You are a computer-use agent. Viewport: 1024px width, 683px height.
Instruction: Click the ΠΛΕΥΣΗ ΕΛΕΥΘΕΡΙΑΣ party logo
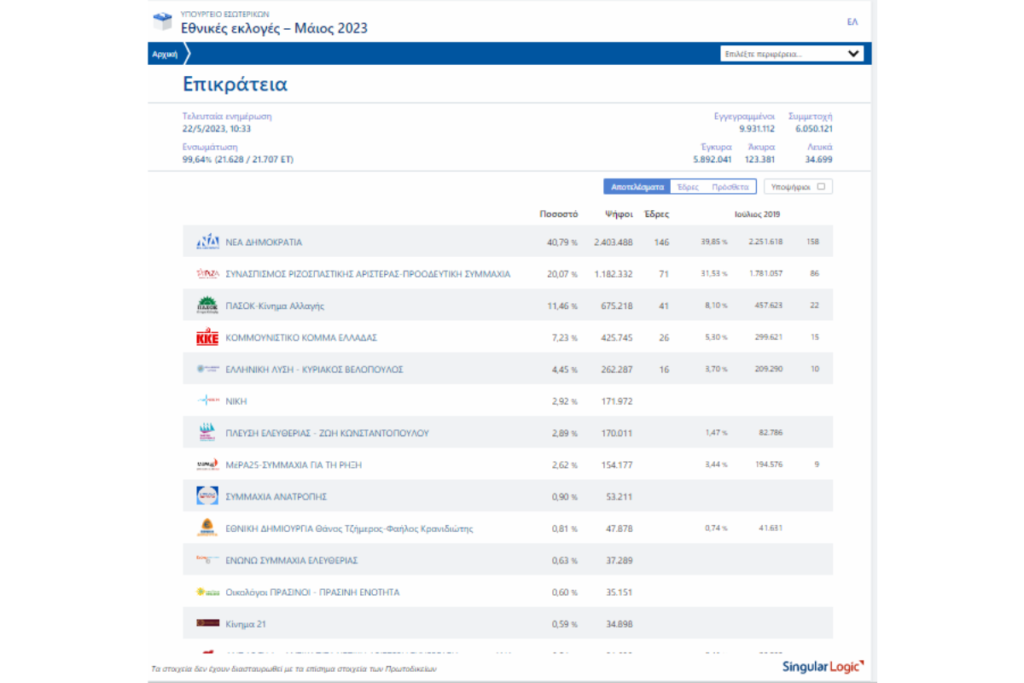(x=207, y=433)
